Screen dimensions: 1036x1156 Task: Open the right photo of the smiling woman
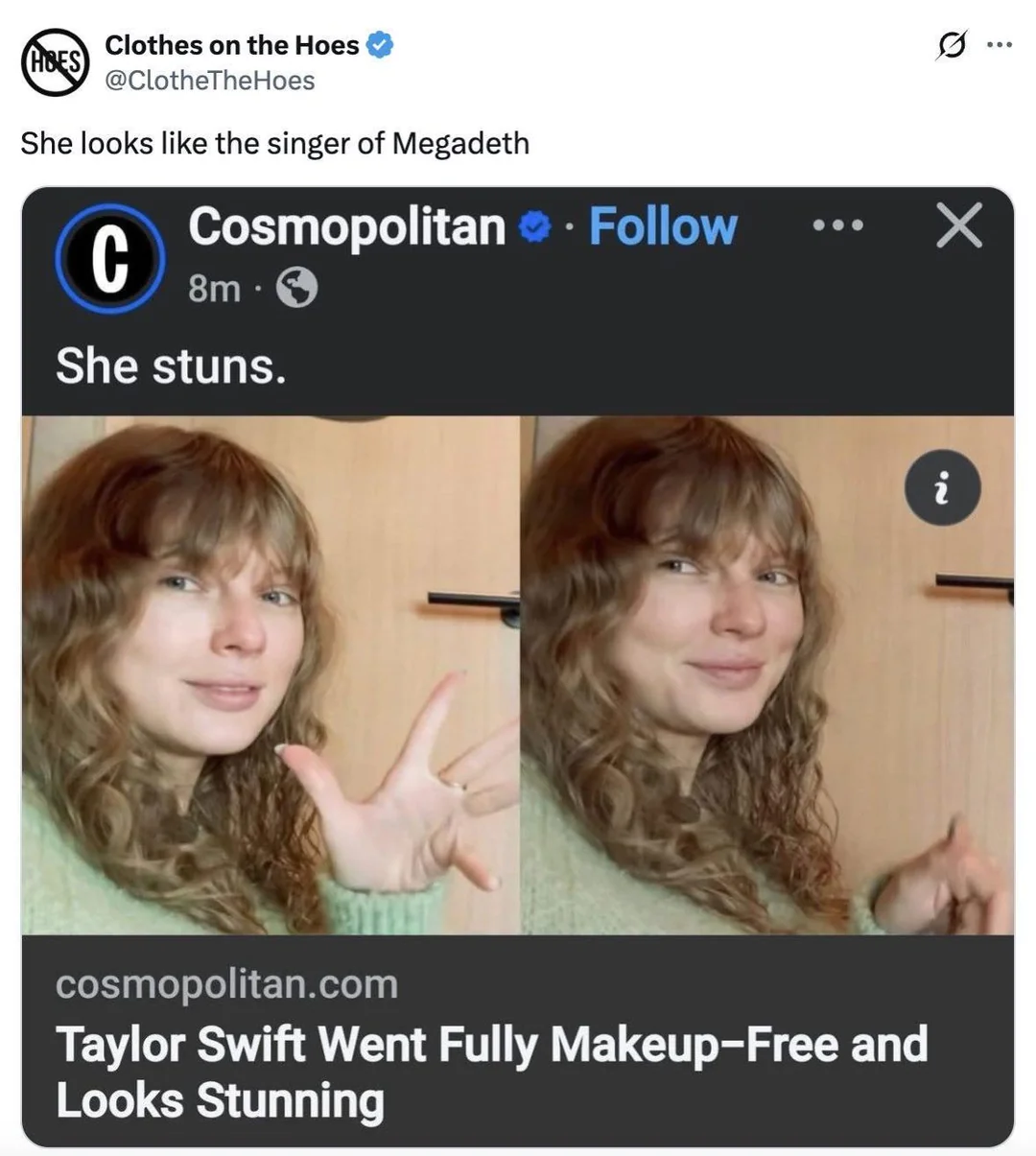point(767,675)
